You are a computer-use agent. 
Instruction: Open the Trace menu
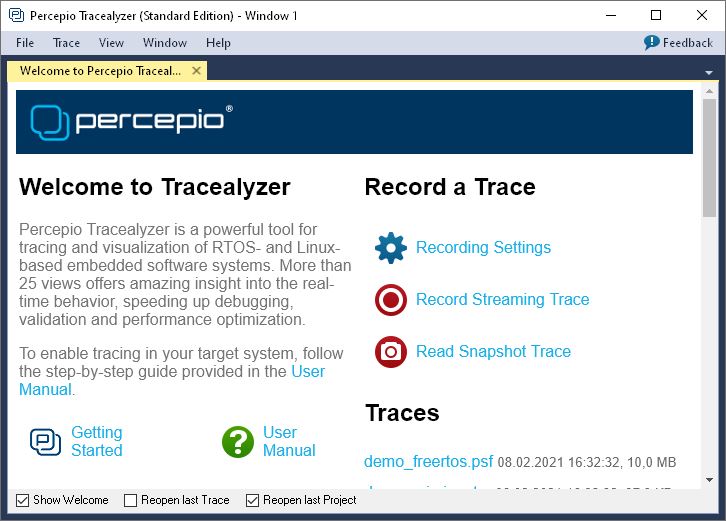click(x=66, y=43)
